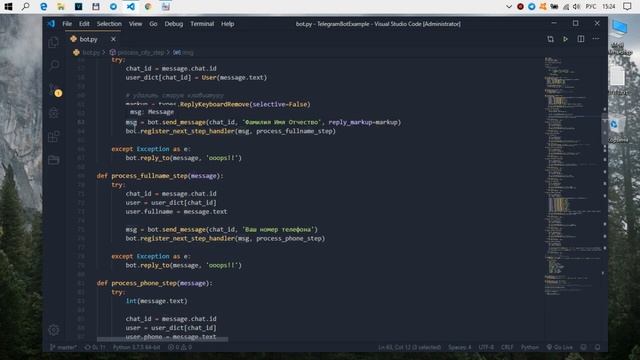The image size is (640, 360).
Task: Open the Search view in the activity bar
Action: [53, 65]
